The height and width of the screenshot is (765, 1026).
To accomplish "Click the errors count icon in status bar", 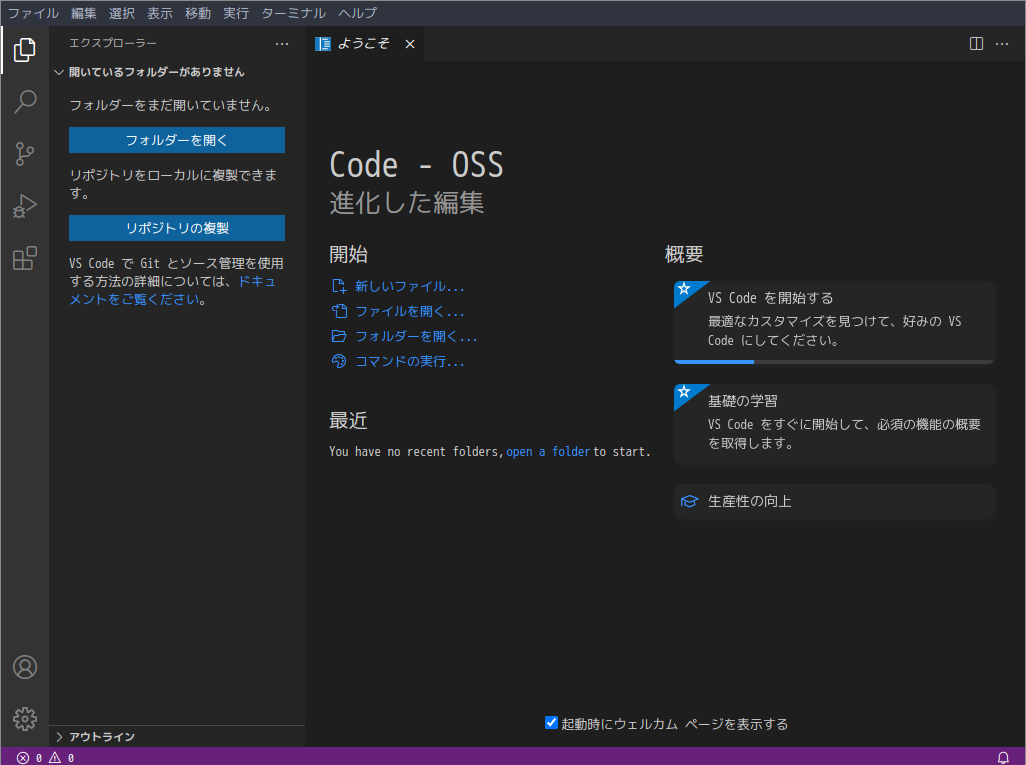I will [23, 758].
